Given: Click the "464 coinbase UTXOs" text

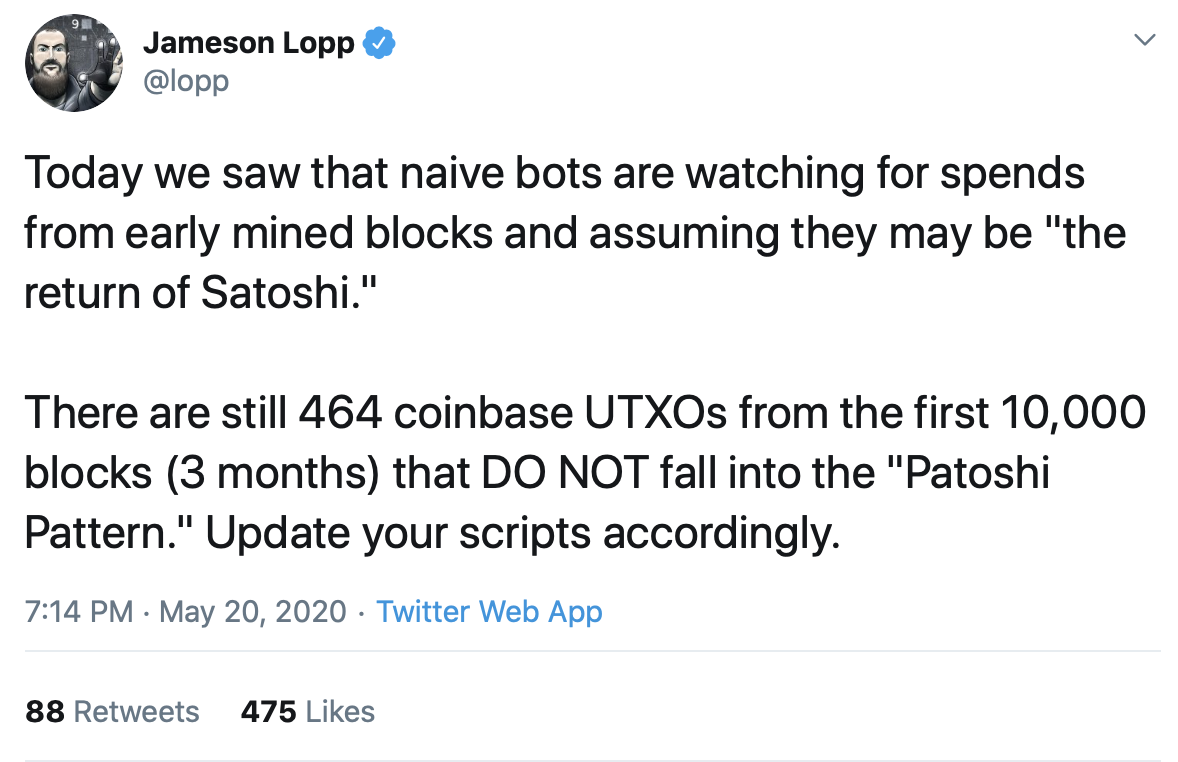Looking at the screenshot, I should (x=513, y=413).
